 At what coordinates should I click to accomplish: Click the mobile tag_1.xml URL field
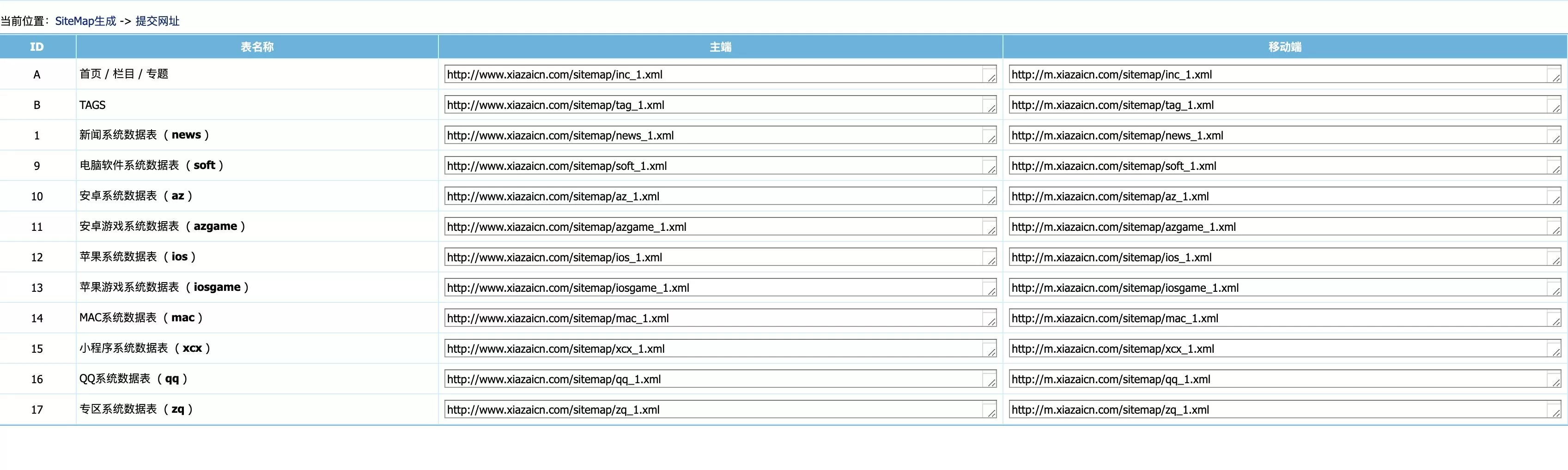pos(1285,105)
